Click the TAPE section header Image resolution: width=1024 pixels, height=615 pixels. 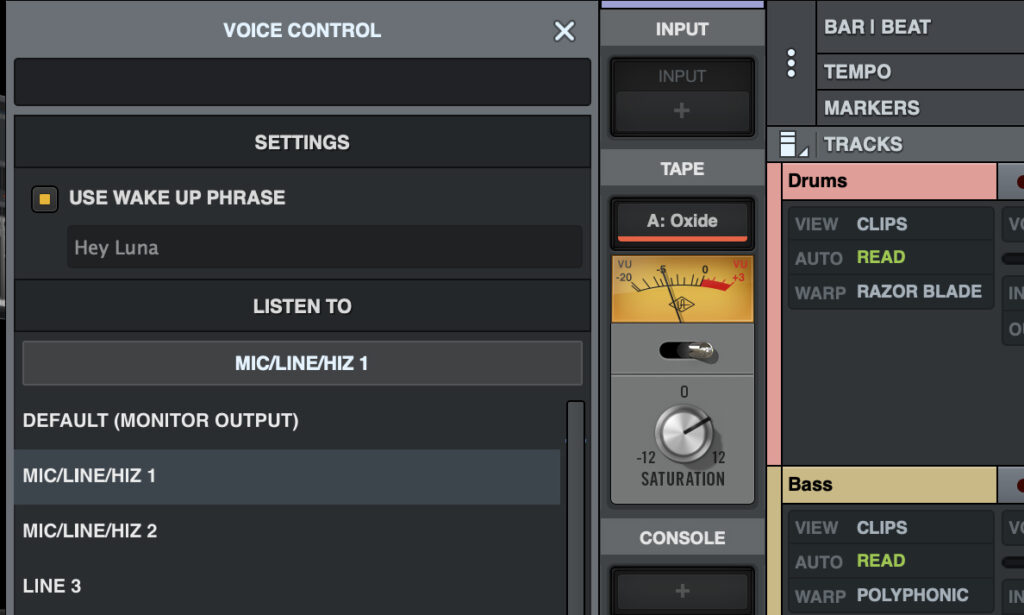coord(682,169)
